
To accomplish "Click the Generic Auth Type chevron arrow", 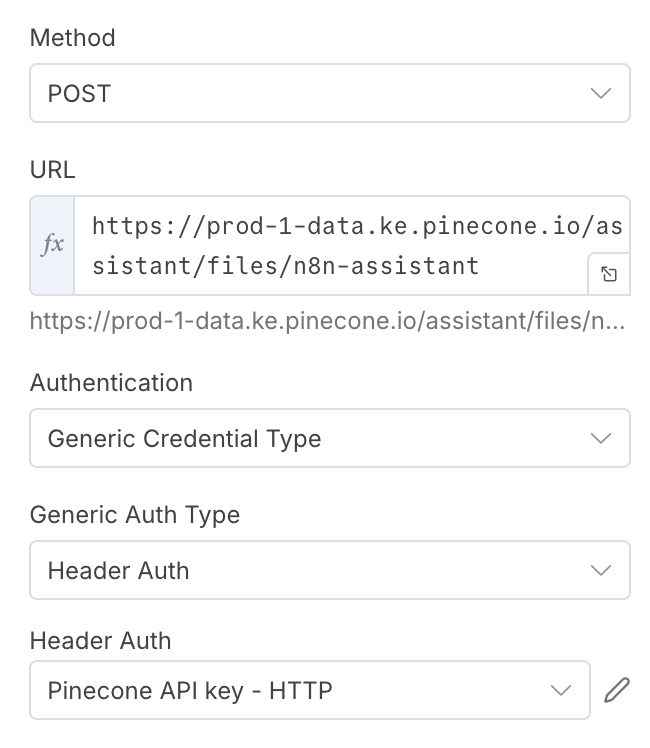I will click(x=600, y=570).
